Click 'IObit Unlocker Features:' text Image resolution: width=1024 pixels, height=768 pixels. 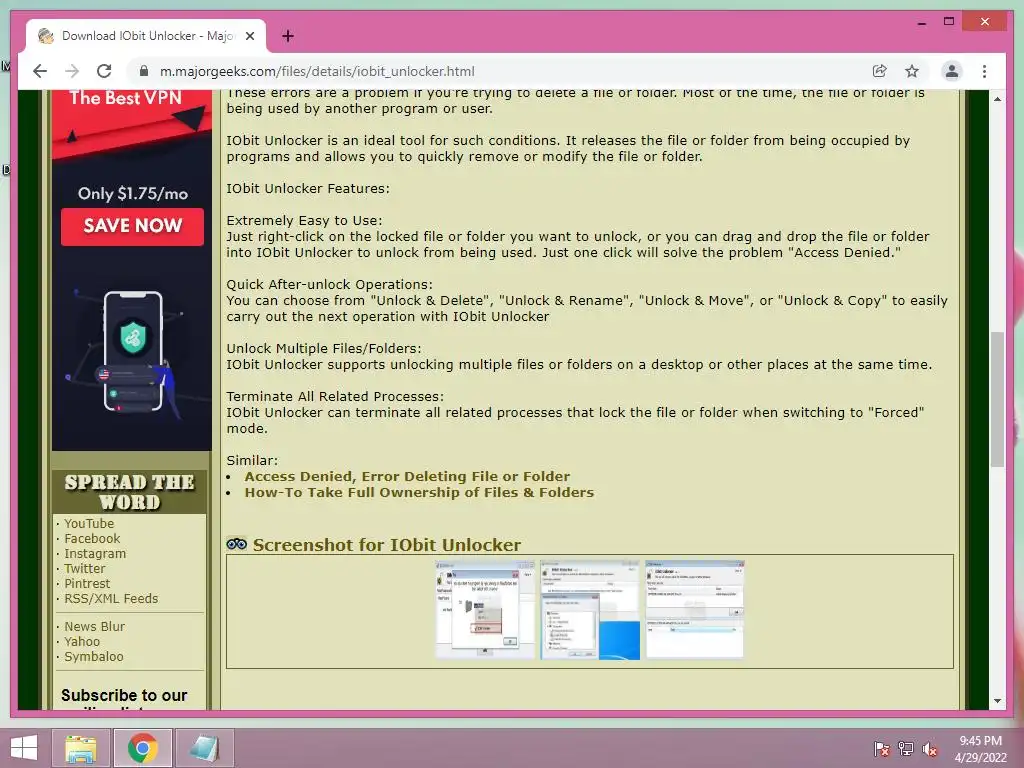tap(308, 188)
